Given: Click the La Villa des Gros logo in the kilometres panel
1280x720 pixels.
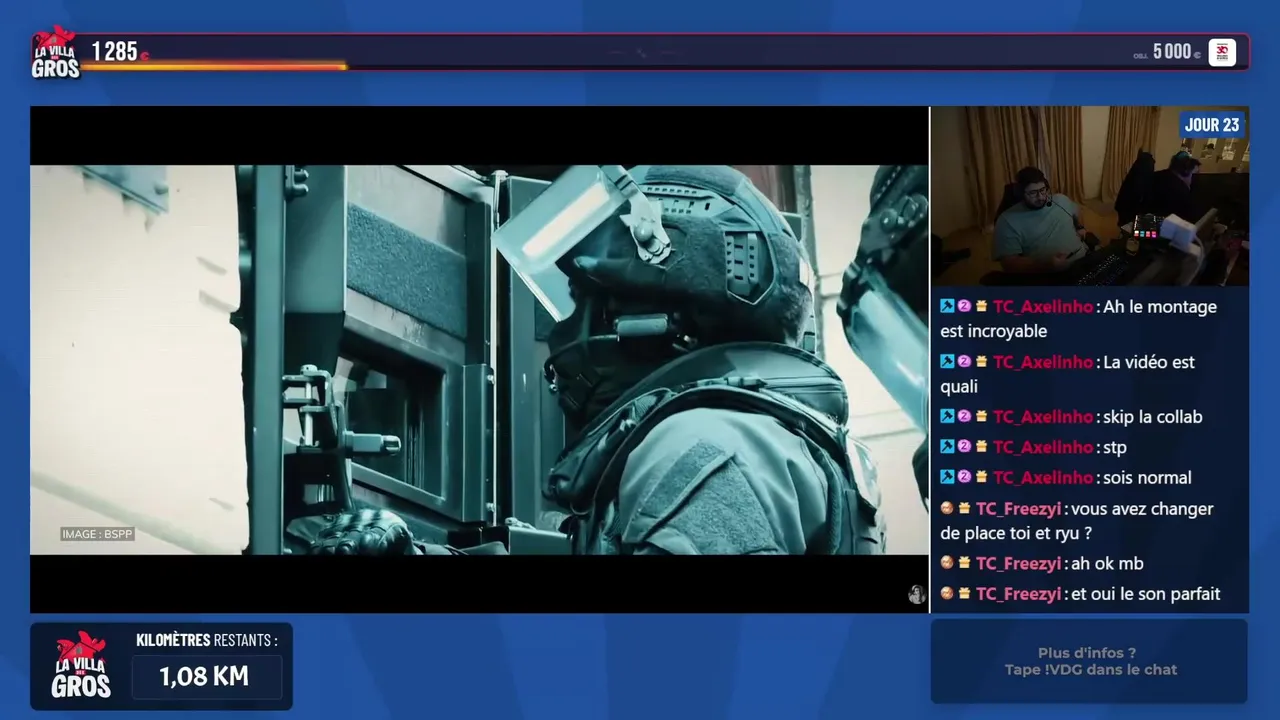Looking at the screenshot, I should coord(81,666).
